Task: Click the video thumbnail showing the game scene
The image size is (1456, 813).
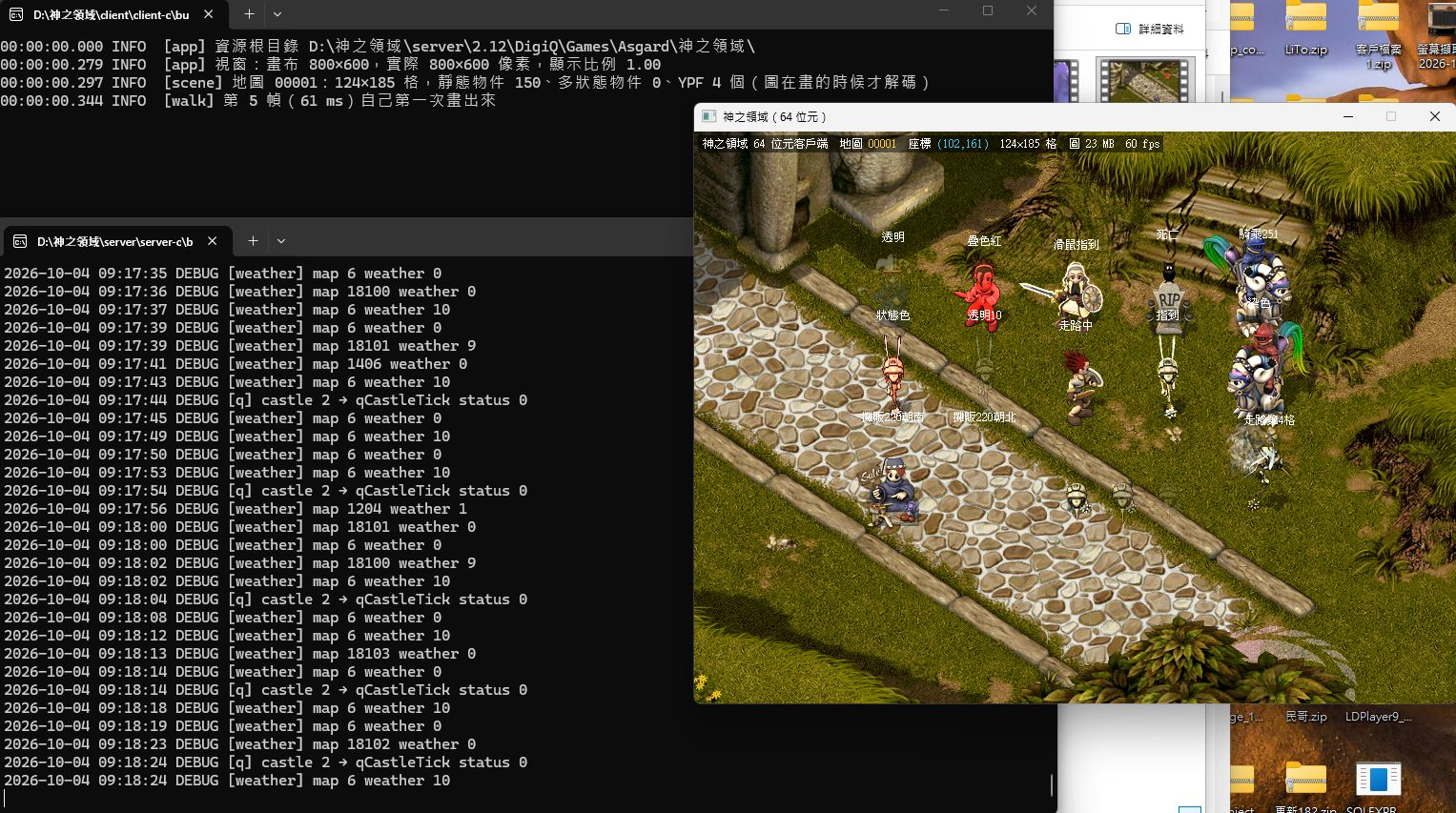Action: pos(1144,80)
